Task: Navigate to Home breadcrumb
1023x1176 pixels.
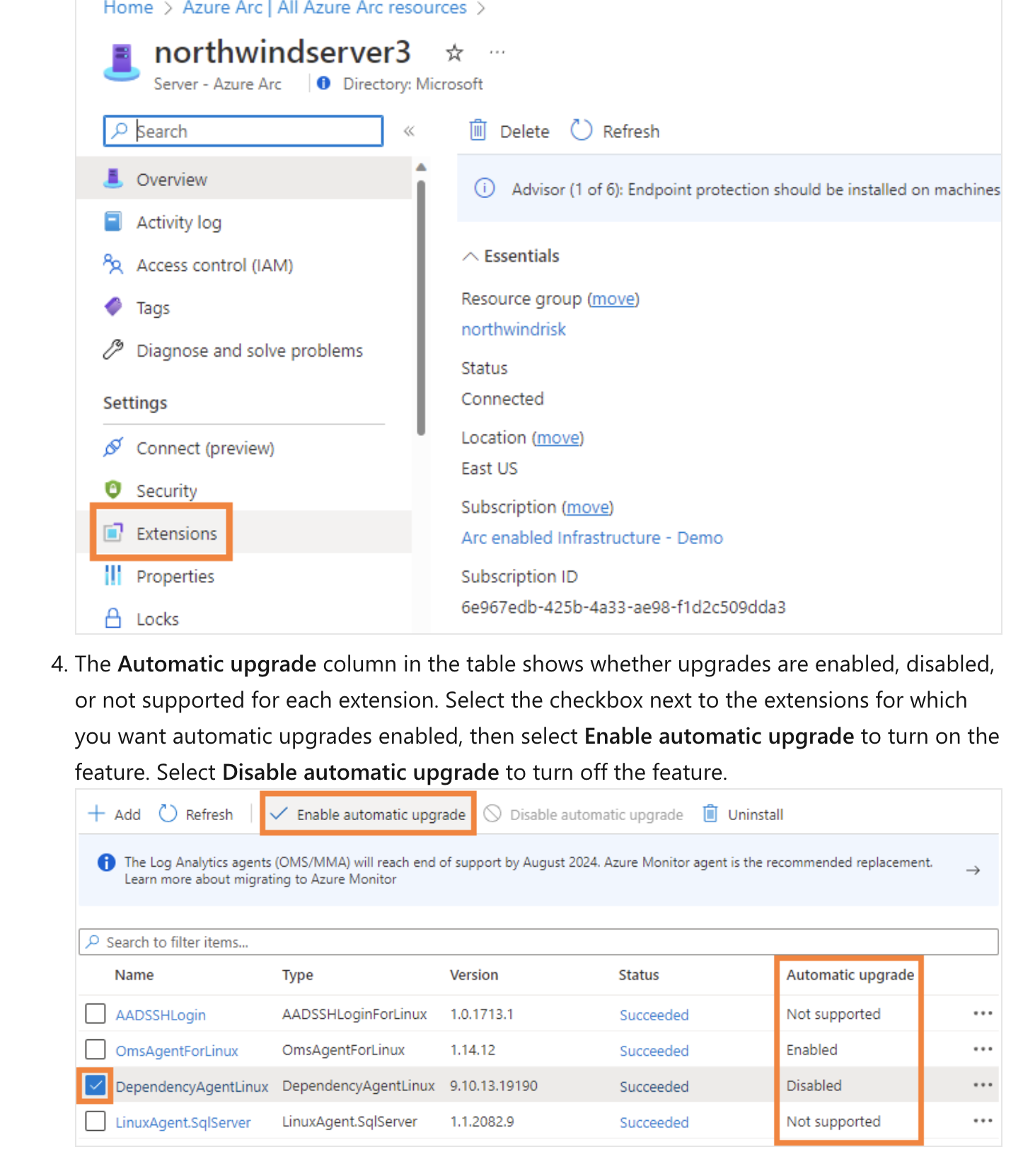Action: (127, 8)
